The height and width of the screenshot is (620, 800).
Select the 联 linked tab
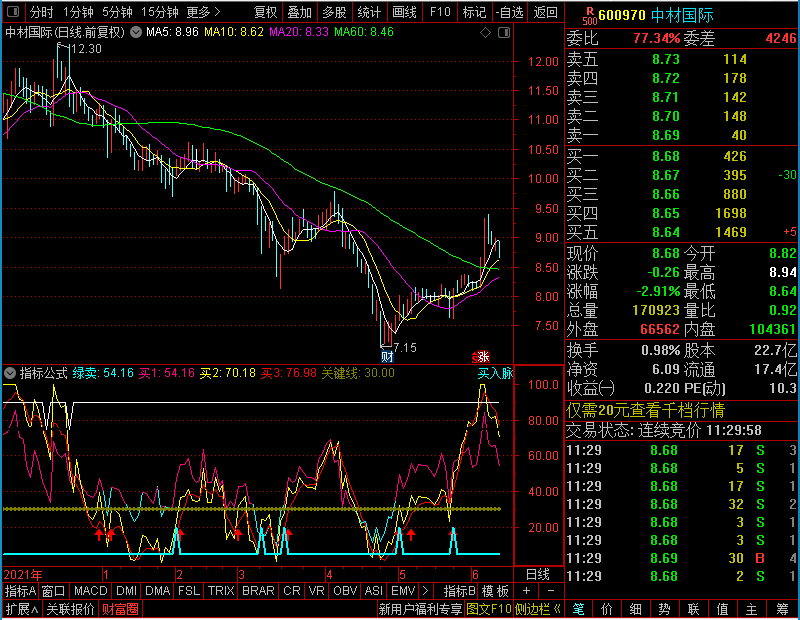[693, 609]
